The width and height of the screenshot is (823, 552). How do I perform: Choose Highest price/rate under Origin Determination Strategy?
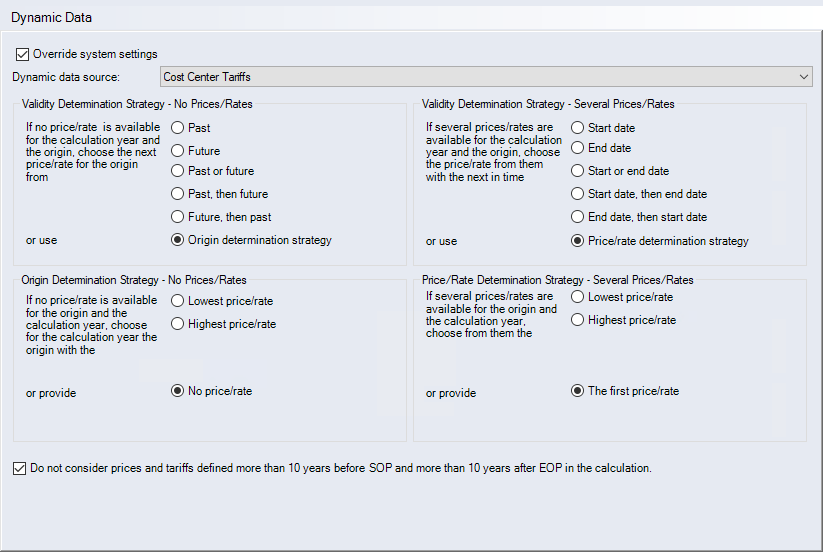pyautogui.click(x=178, y=324)
